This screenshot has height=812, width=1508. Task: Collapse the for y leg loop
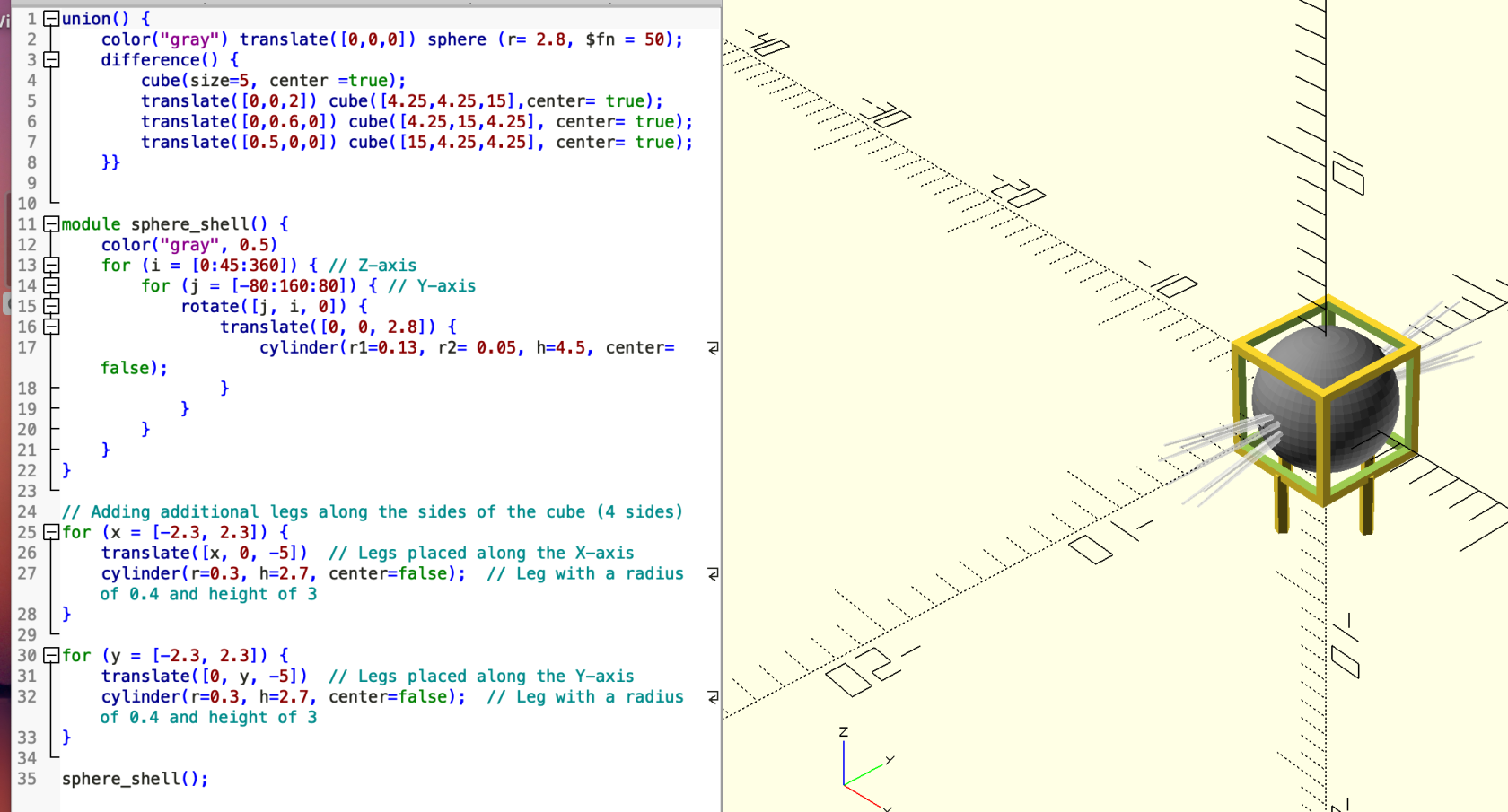pos(51,656)
